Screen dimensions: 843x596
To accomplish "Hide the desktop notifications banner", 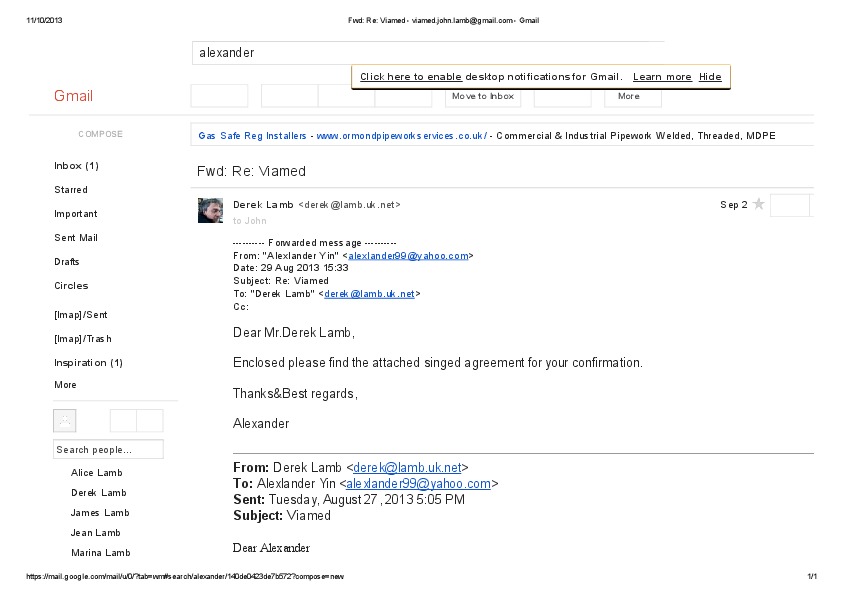I will [x=710, y=77].
